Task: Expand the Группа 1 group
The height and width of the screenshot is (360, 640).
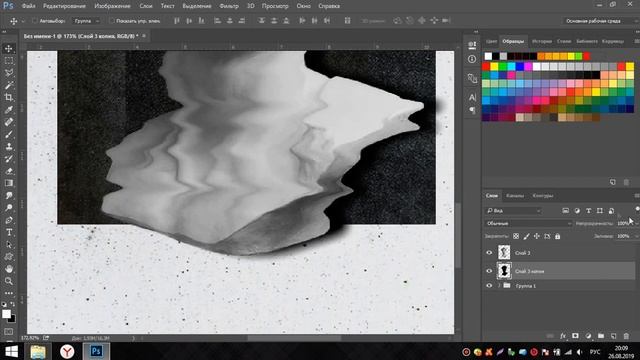Action: pos(499,286)
